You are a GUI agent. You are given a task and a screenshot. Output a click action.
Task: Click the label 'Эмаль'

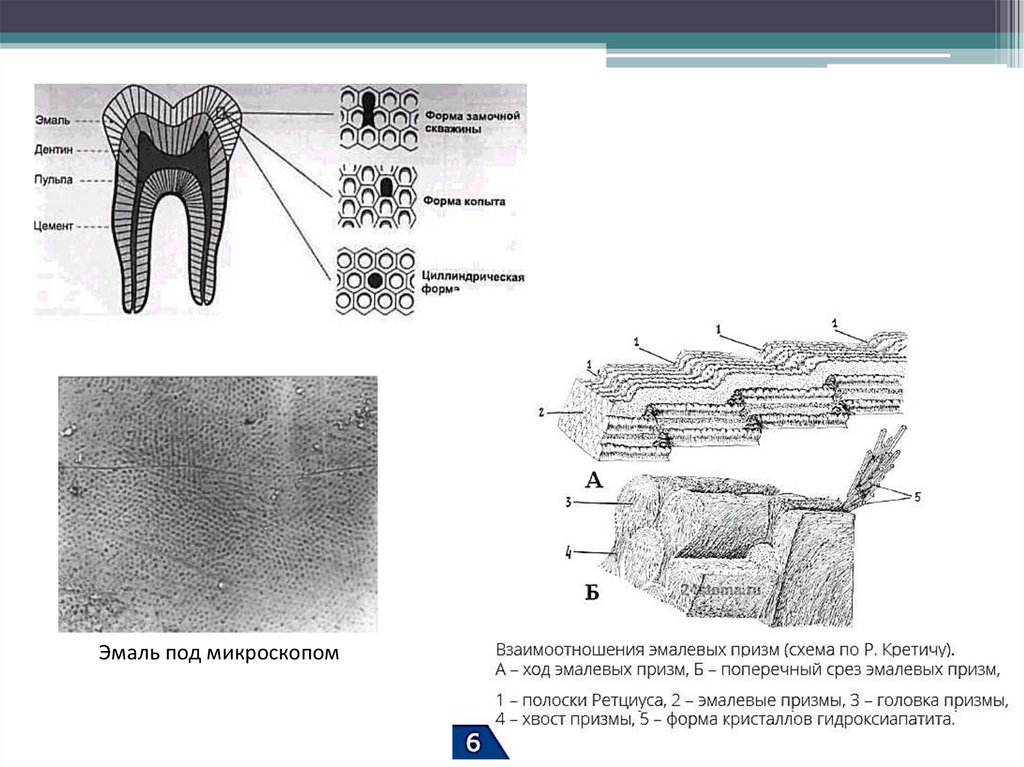click(53, 120)
